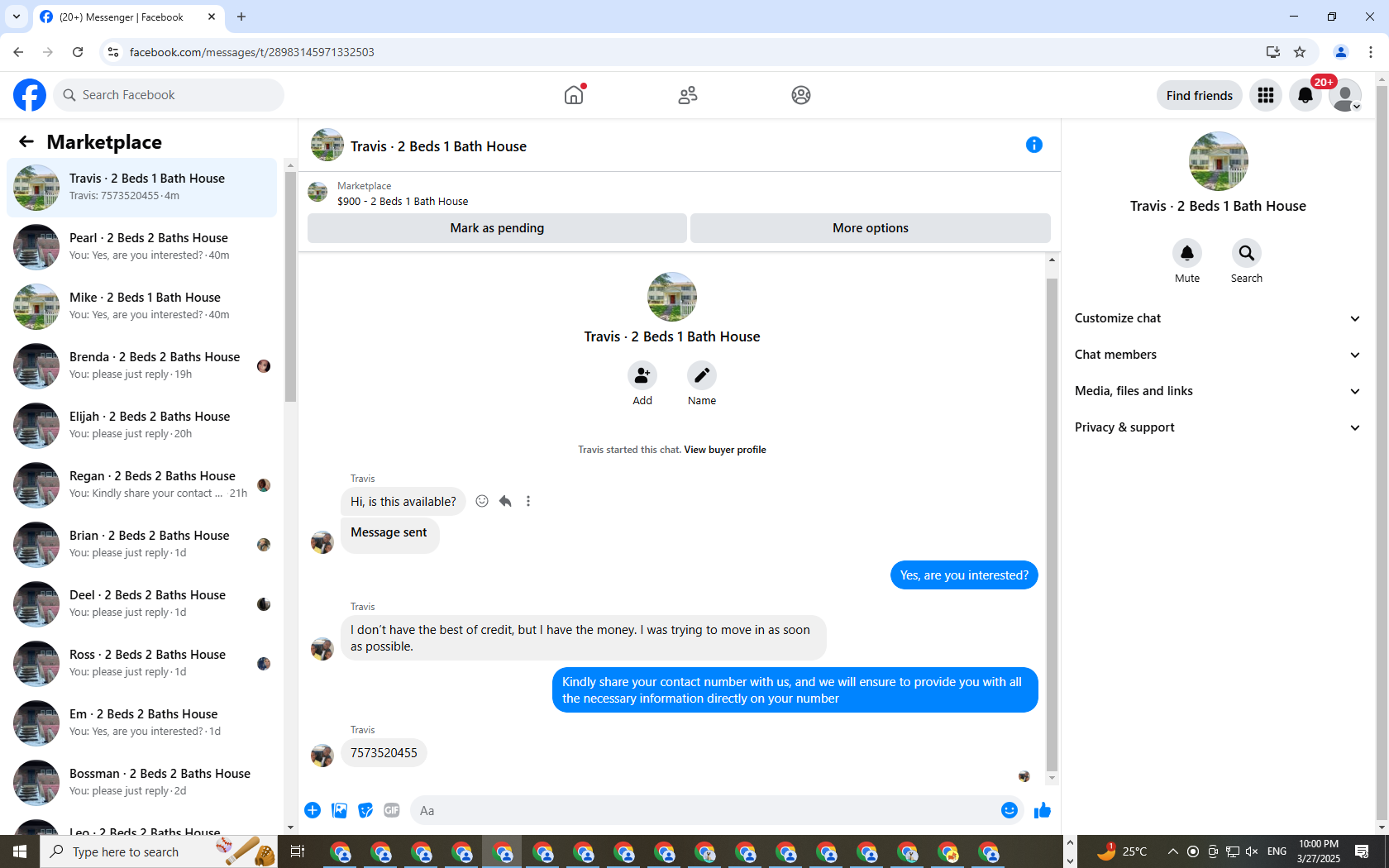
Task: Click the Search Facebook field
Action: [169, 95]
